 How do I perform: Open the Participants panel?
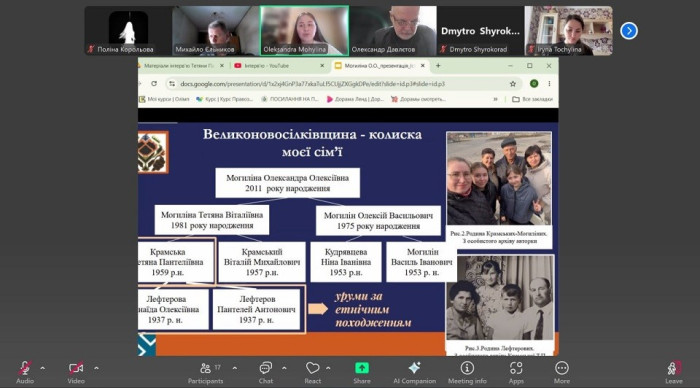pyautogui.click(x=205, y=372)
